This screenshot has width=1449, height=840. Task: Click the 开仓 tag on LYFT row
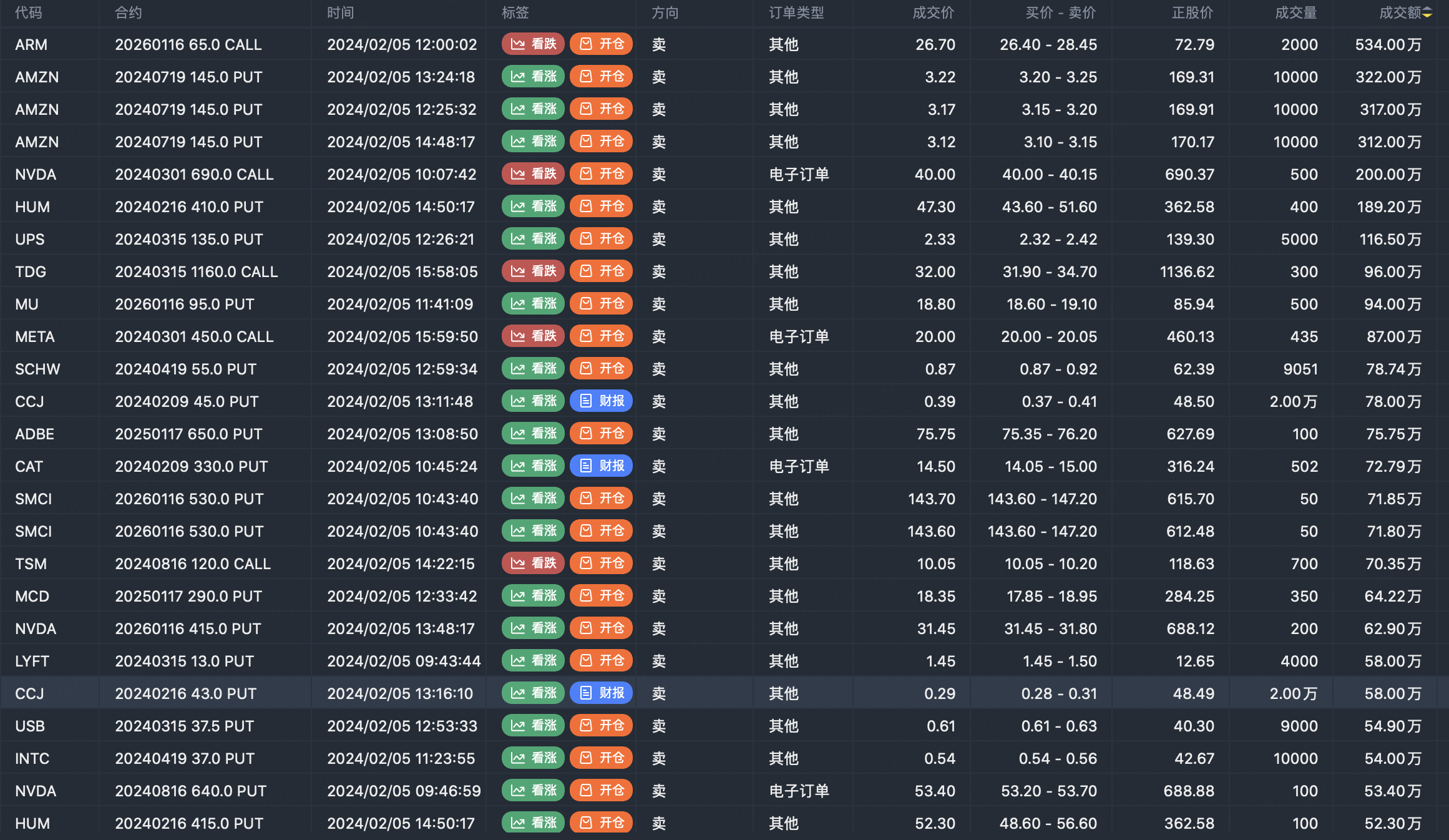pyautogui.click(x=602, y=661)
